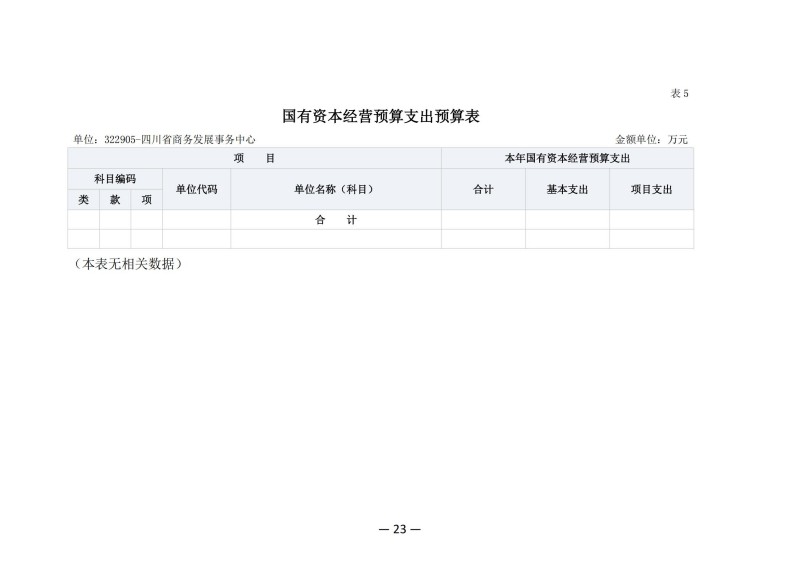Select the 金额单位：万元 label
Image resolution: width=800 pixels, height=565 pixels.
(x=651, y=140)
